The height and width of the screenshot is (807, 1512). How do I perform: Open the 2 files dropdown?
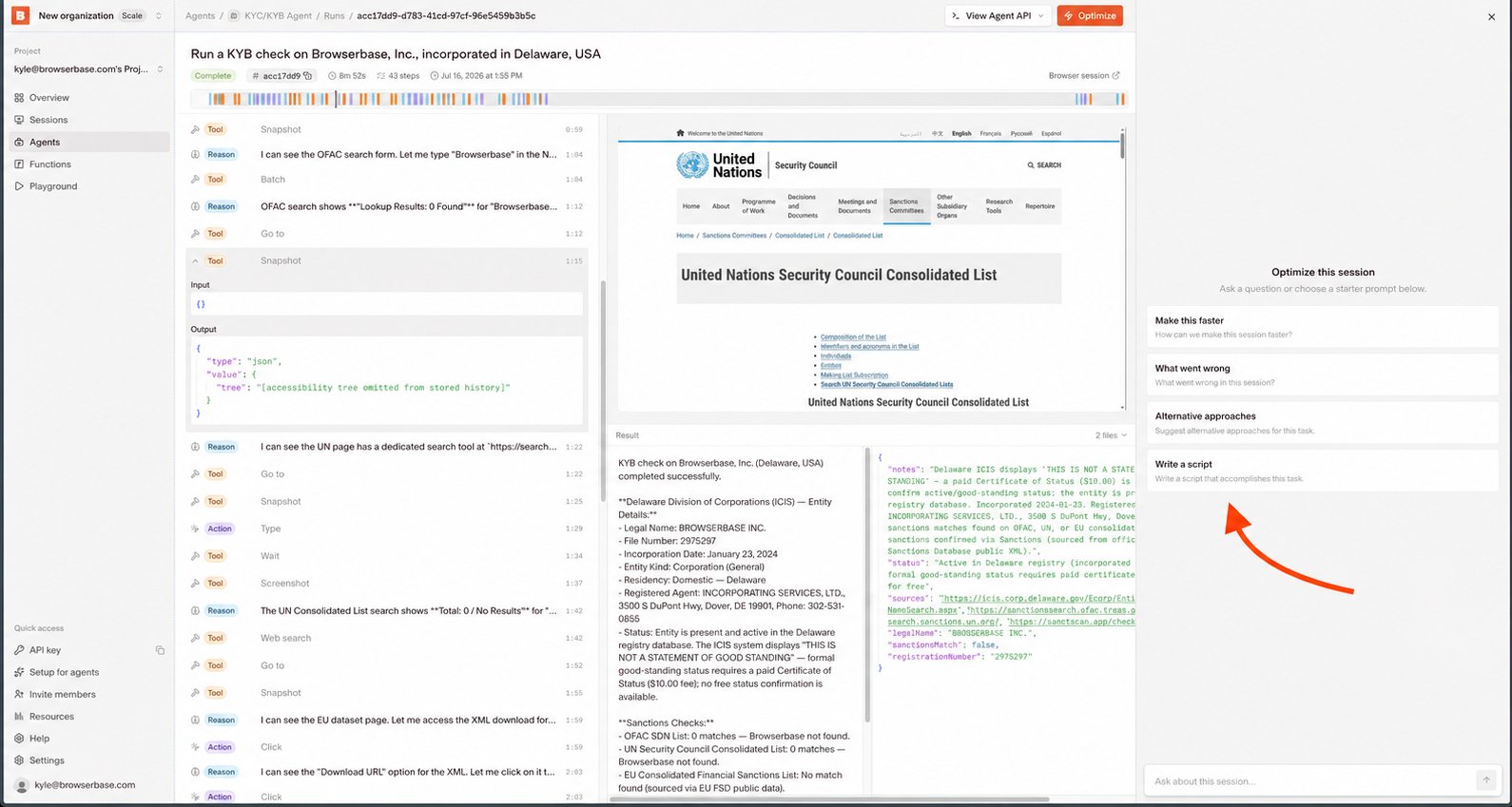point(1111,435)
